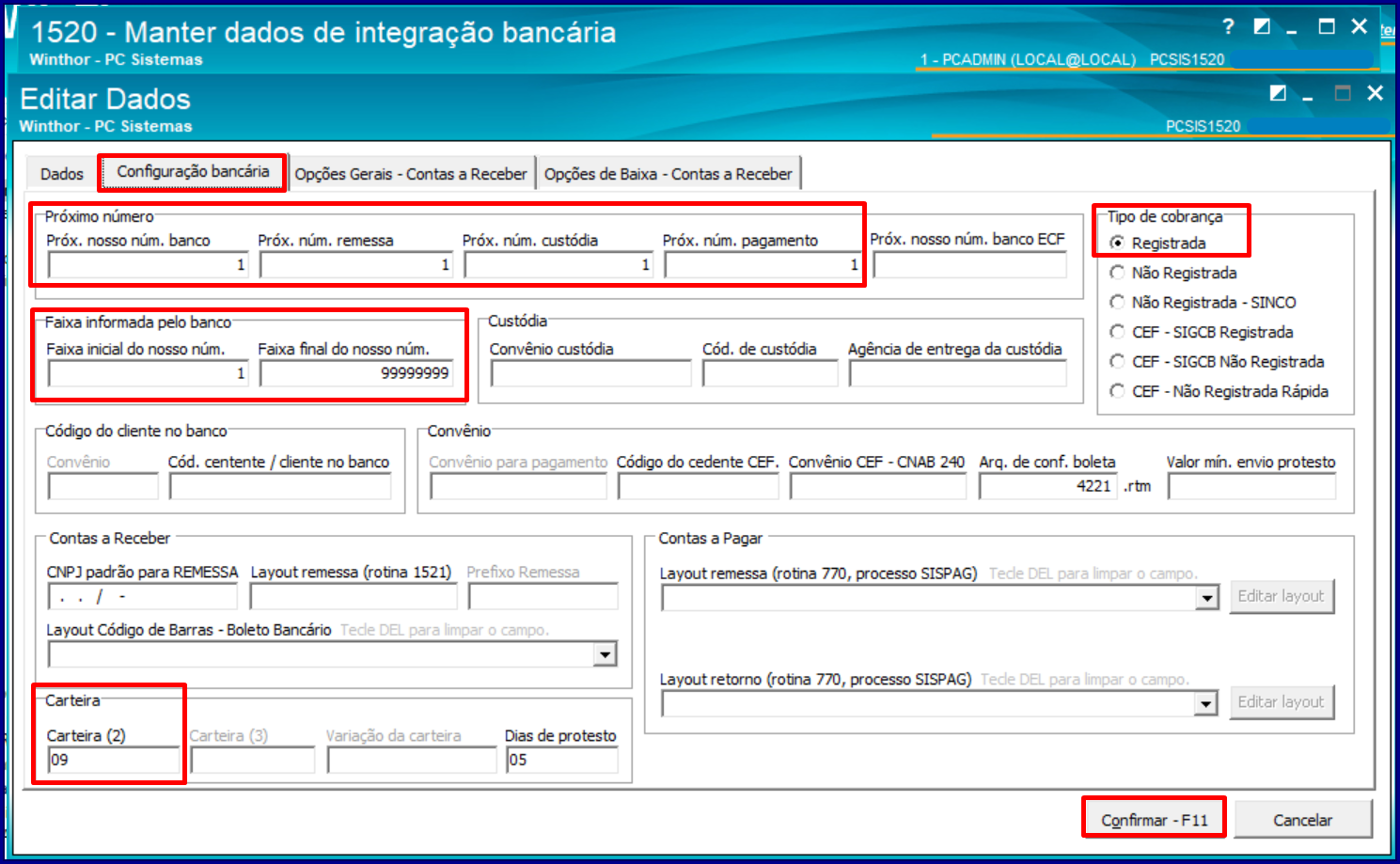Click Convênio para pagamento field

click(x=518, y=486)
